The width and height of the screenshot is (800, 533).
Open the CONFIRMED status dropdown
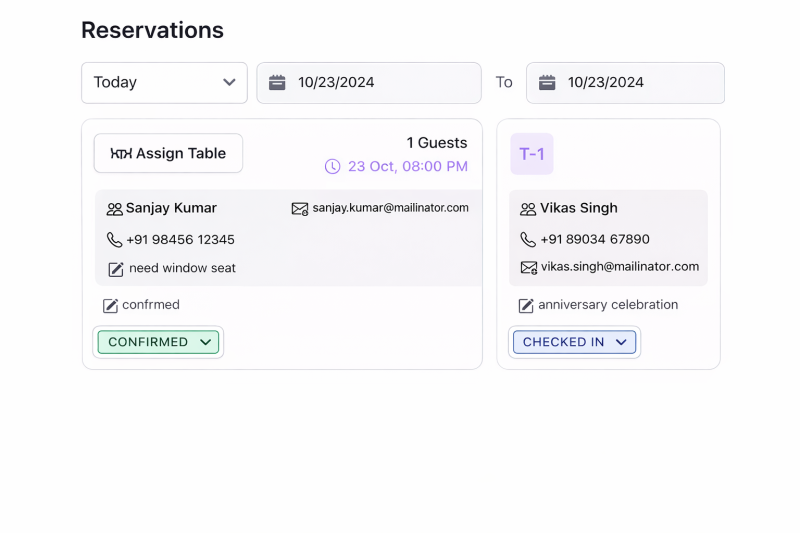(x=158, y=342)
